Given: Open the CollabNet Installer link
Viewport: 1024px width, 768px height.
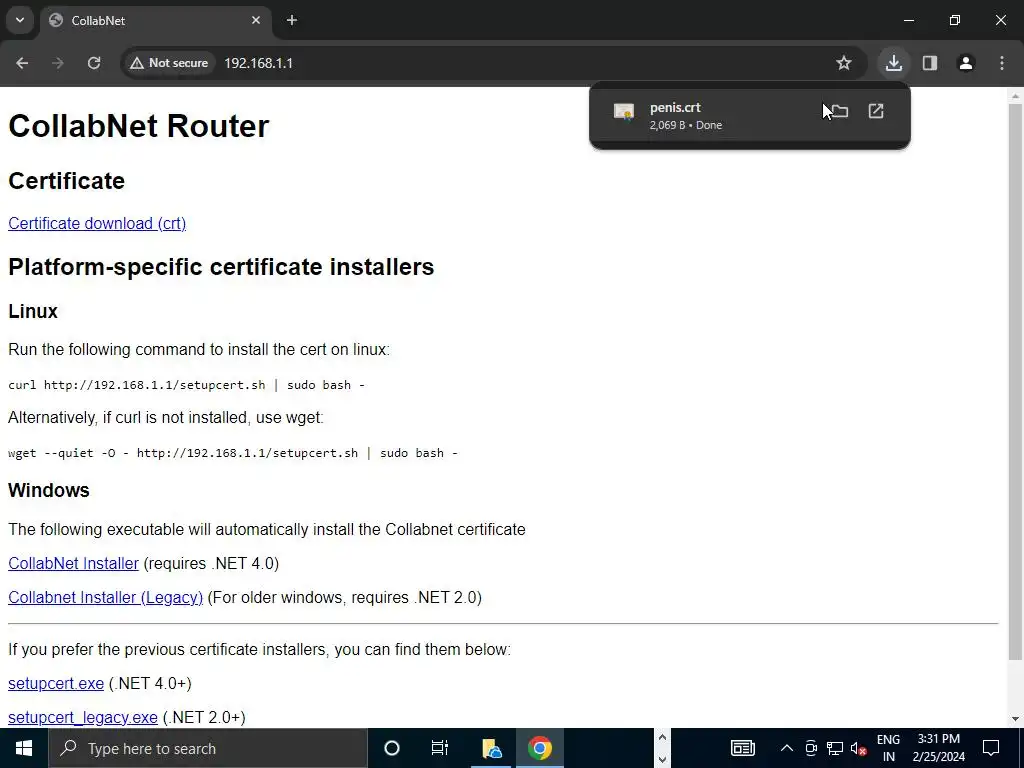Looking at the screenshot, I should tap(73, 563).
